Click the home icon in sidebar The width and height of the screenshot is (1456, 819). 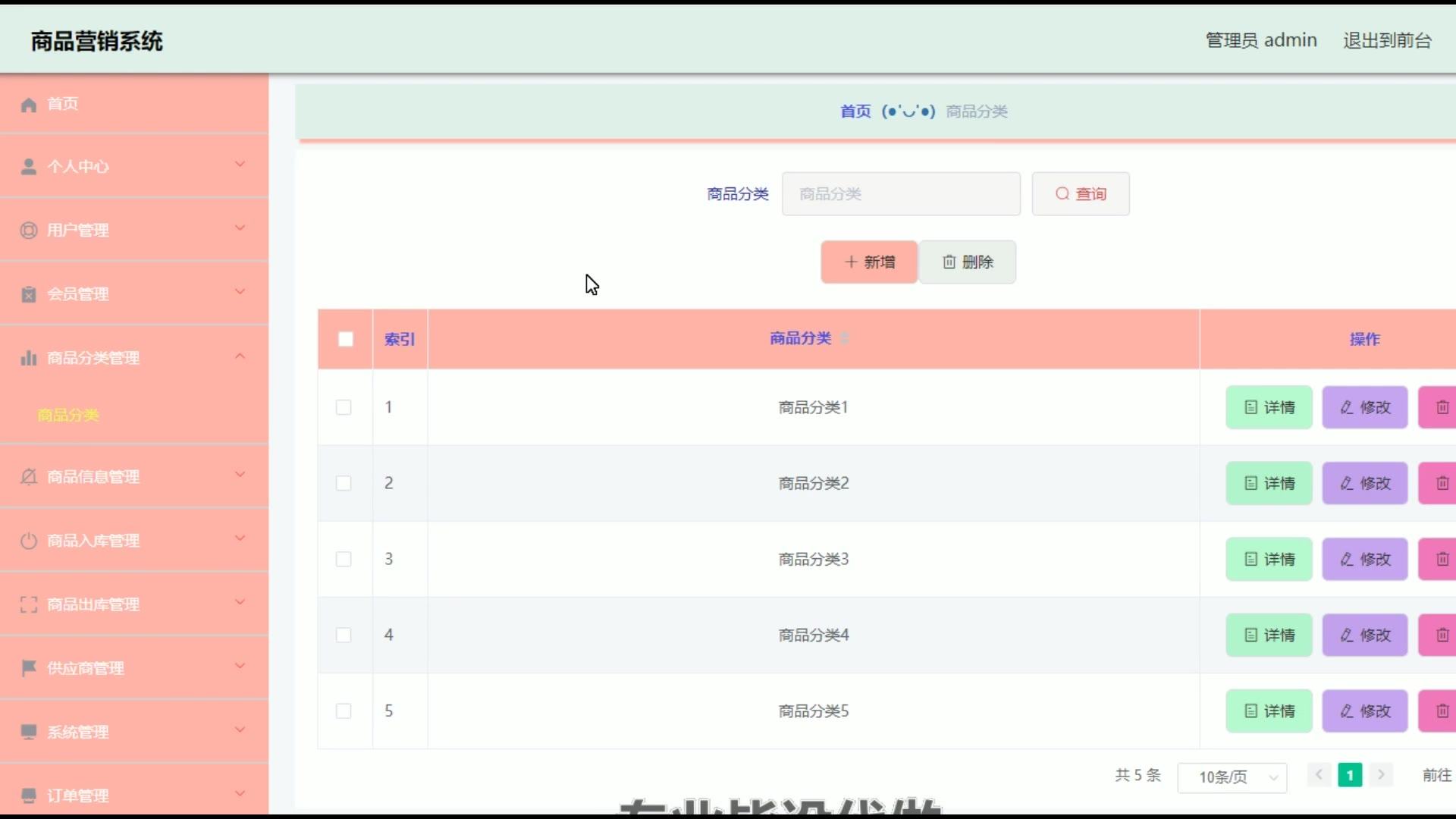coord(29,105)
